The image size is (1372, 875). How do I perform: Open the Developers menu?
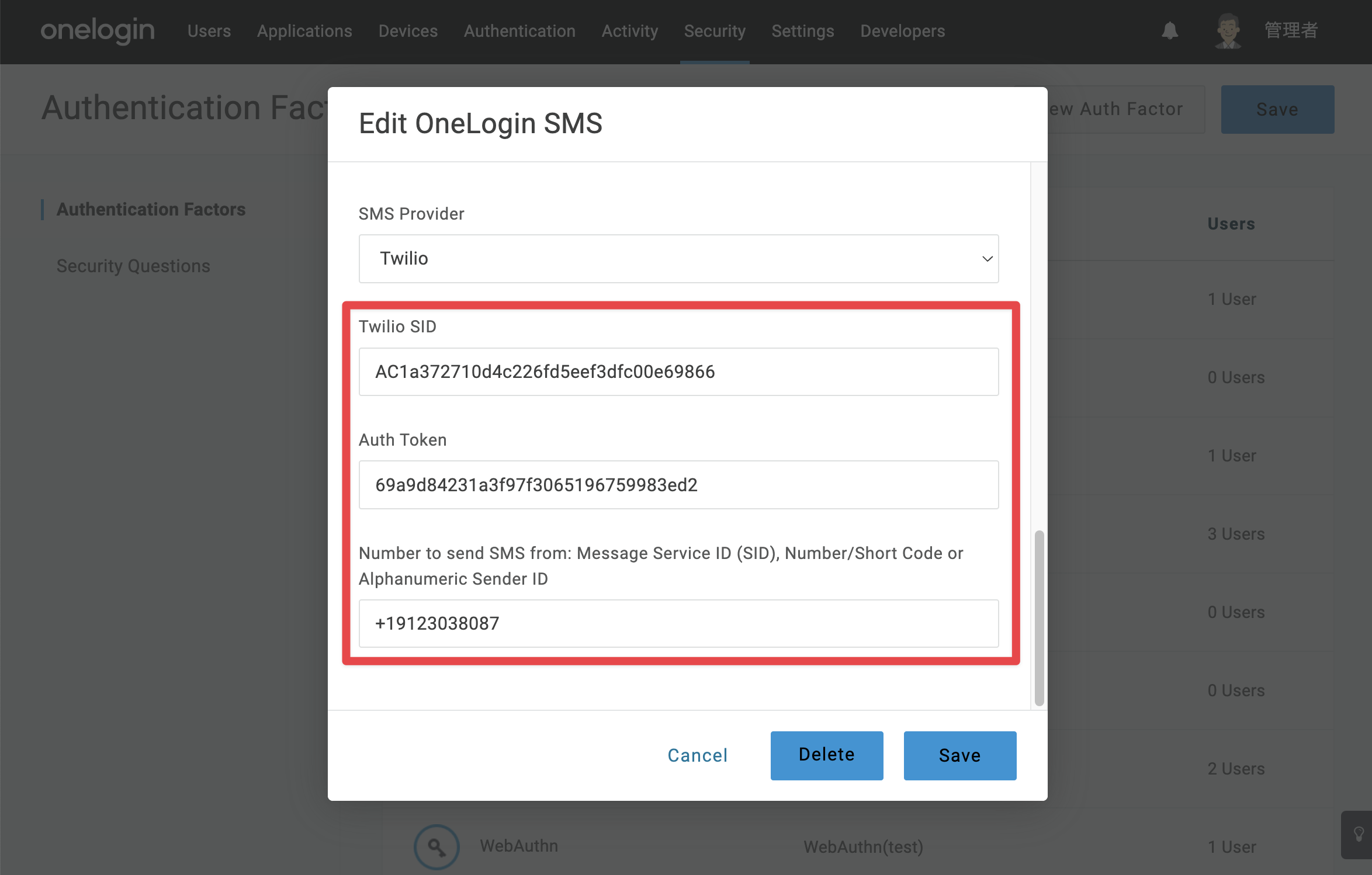pos(902,30)
